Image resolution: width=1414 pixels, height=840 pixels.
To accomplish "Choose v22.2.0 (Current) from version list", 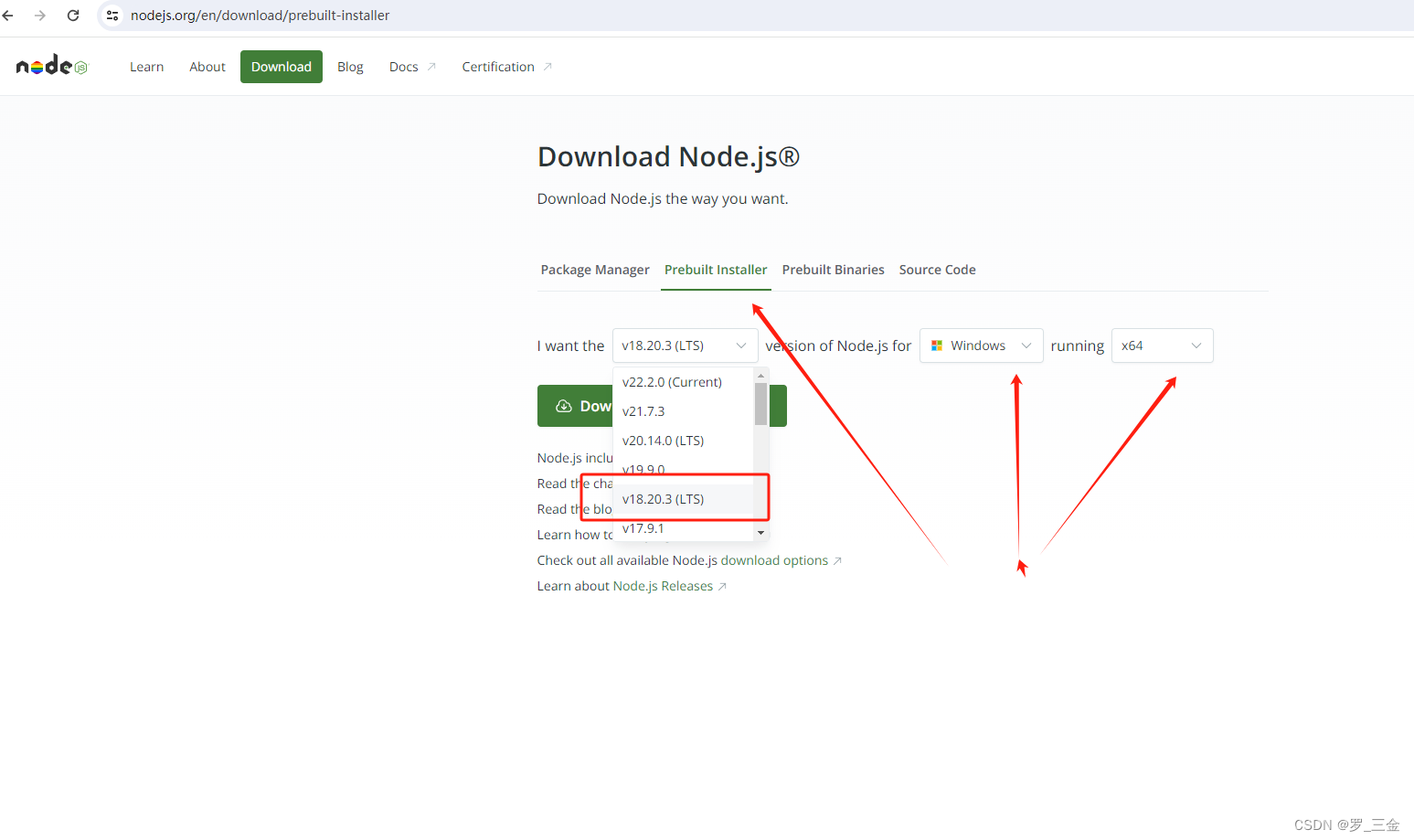I will 683,382.
